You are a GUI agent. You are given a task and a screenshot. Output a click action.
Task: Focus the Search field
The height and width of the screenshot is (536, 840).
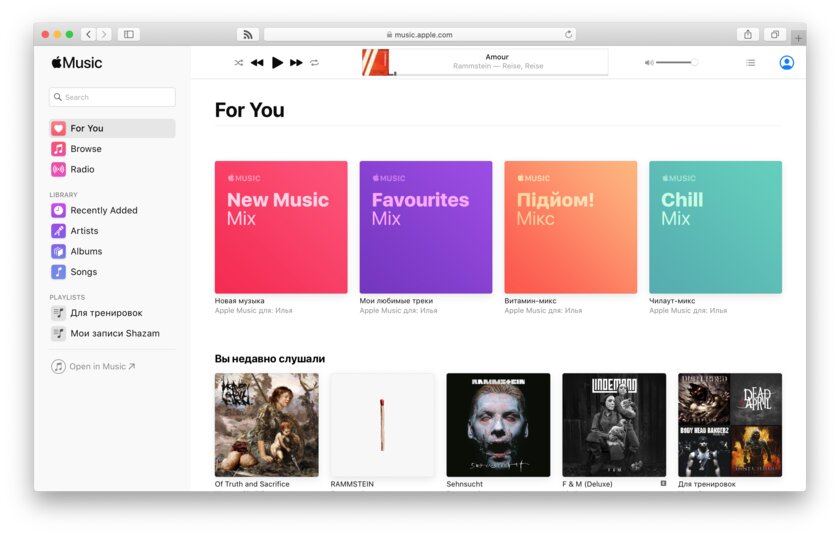(x=112, y=97)
